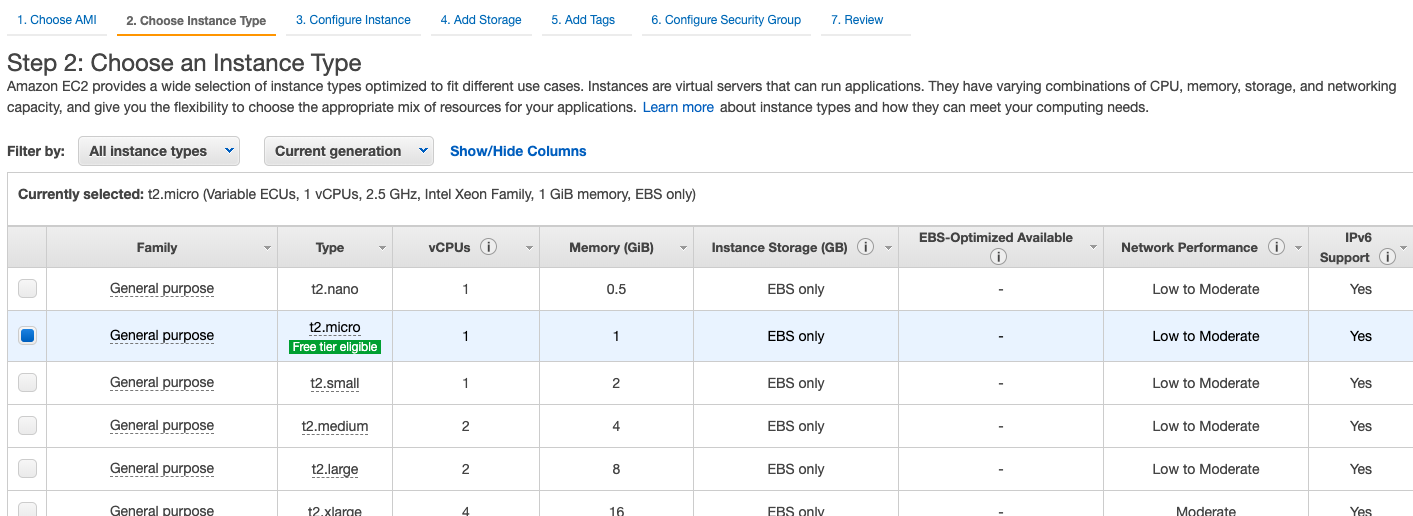The width and height of the screenshot is (1413, 516).
Task: Go to step 1 Choose AMI tab
Action: pyautogui.click(x=56, y=20)
